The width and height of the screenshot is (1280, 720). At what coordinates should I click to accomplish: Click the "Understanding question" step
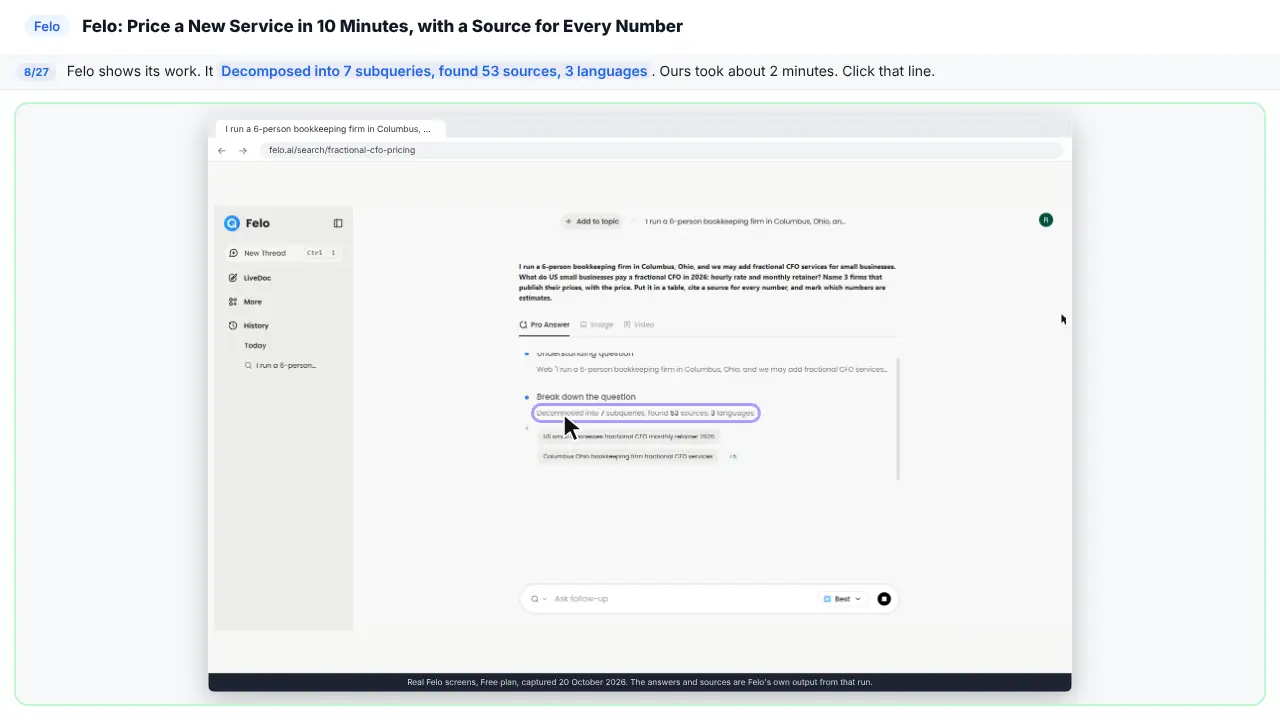pos(585,354)
